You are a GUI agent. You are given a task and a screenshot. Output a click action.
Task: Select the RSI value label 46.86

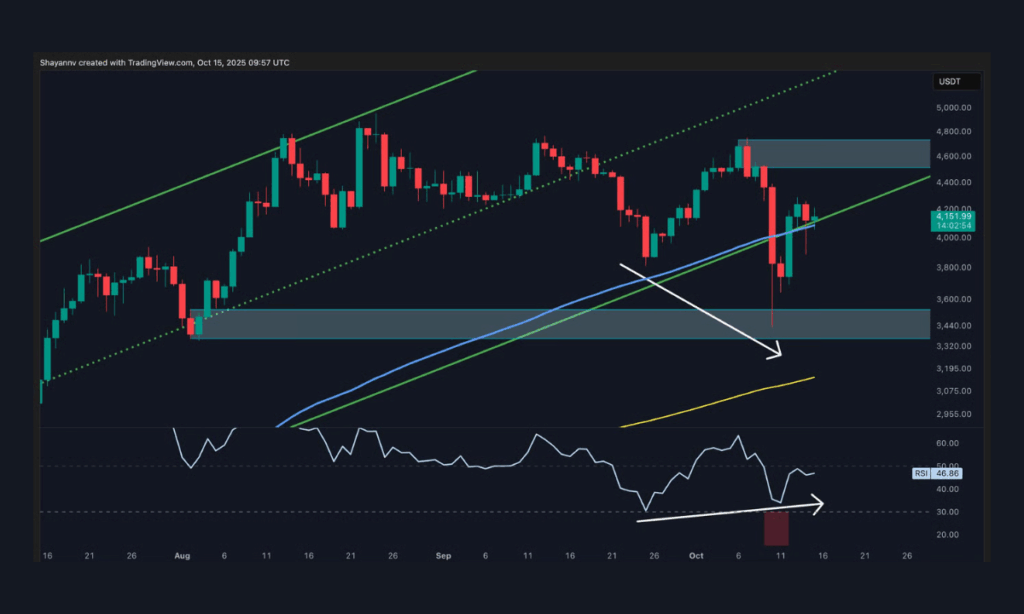click(x=947, y=473)
